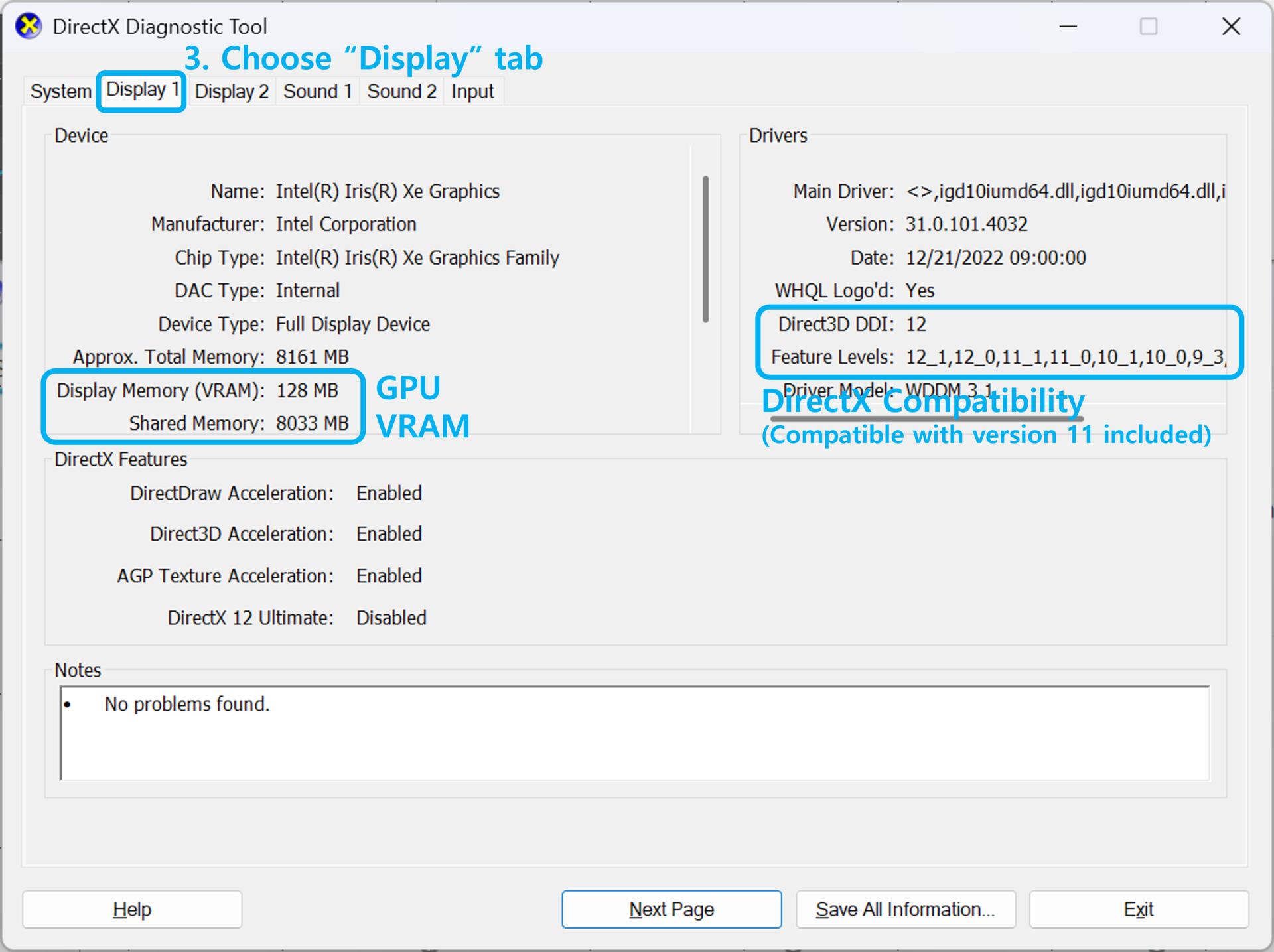1274x952 pixels.
Task: Click inside the Notes text box
Action: [x=634, y=733]
